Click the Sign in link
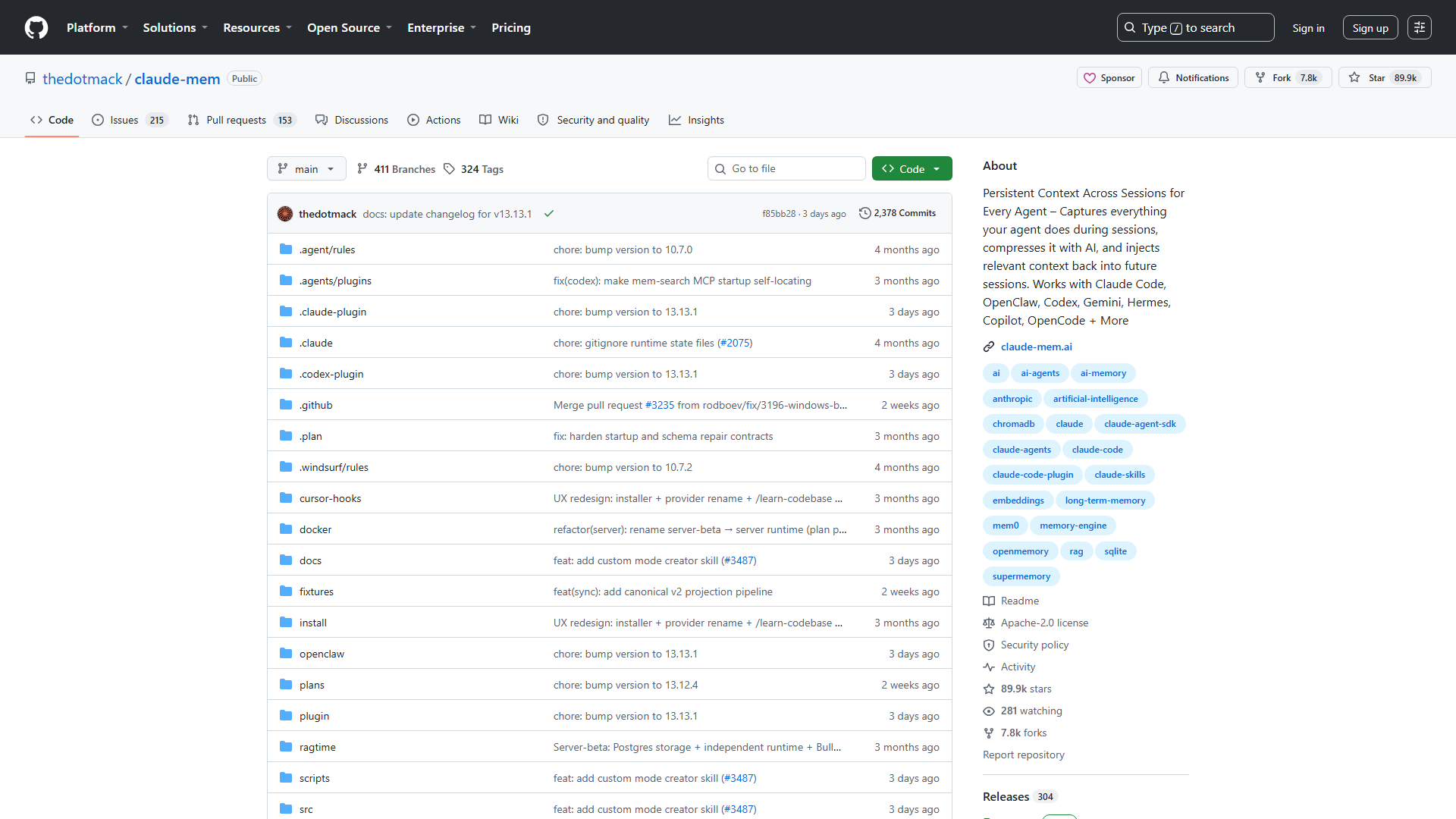Screen dimensions: 1456x819 click(x=1308, y=28)
